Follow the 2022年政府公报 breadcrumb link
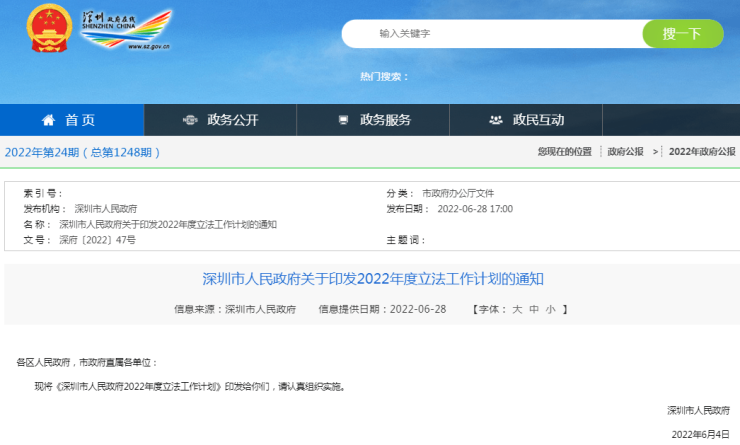The height and width of the screenshot is (445, 740). (x=702, y=151)
